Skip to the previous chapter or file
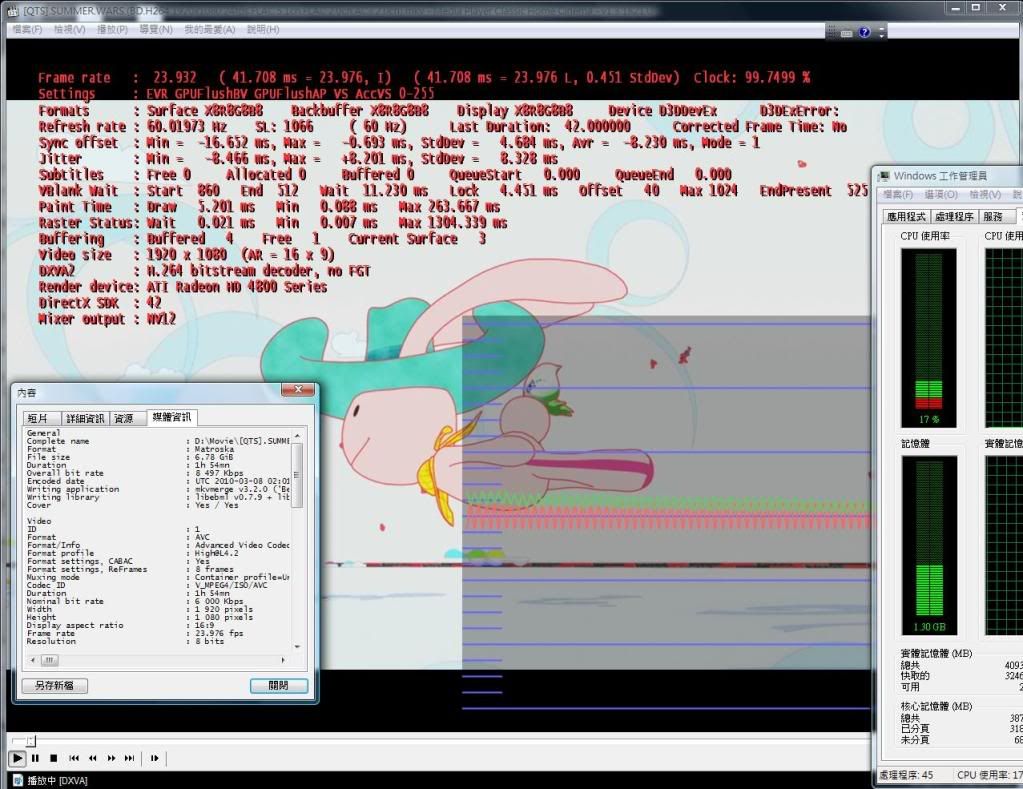 pyautogui.click(x=74, y=758)
